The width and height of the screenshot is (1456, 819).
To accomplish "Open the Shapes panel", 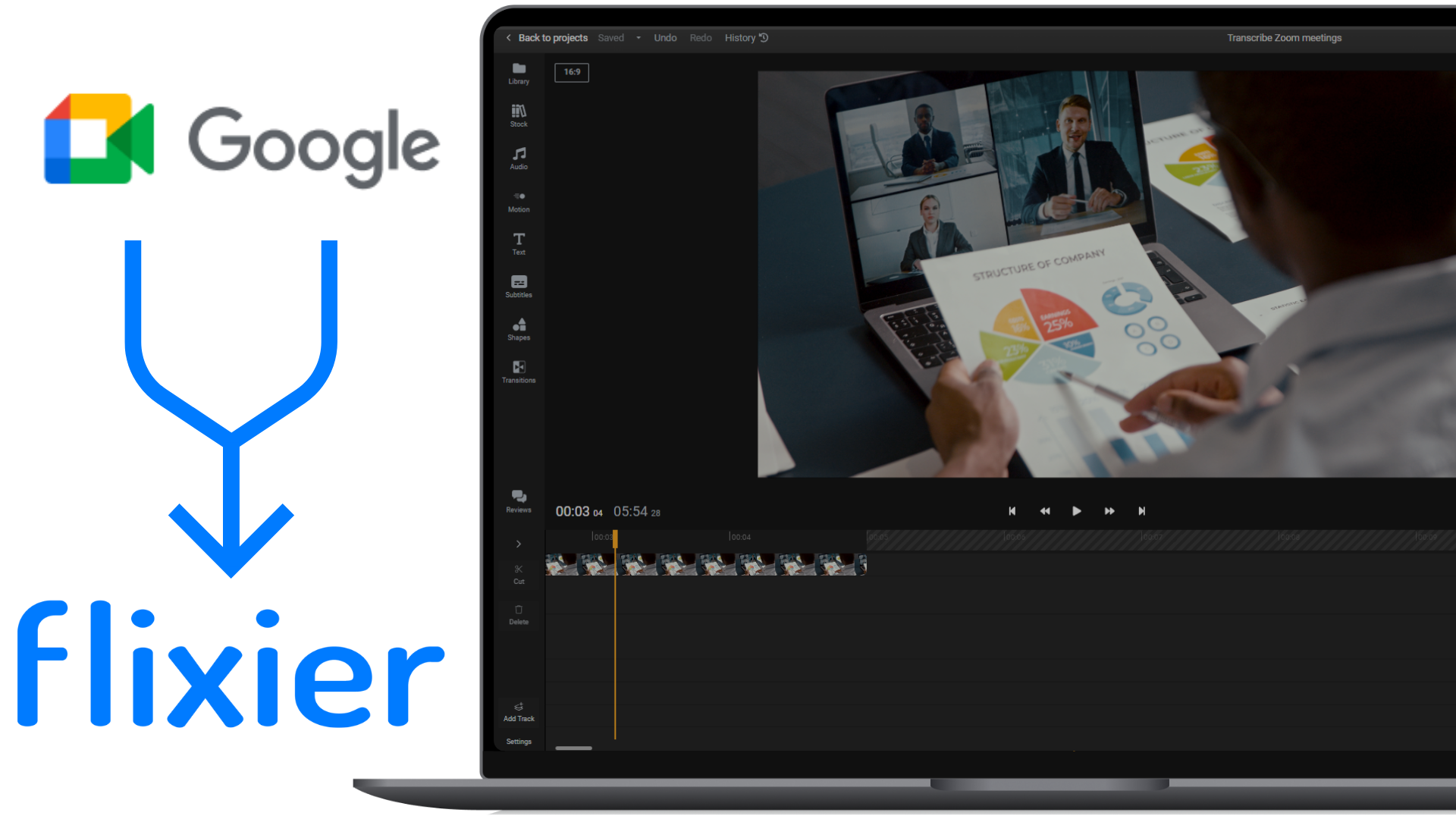I will pos(519,329).
